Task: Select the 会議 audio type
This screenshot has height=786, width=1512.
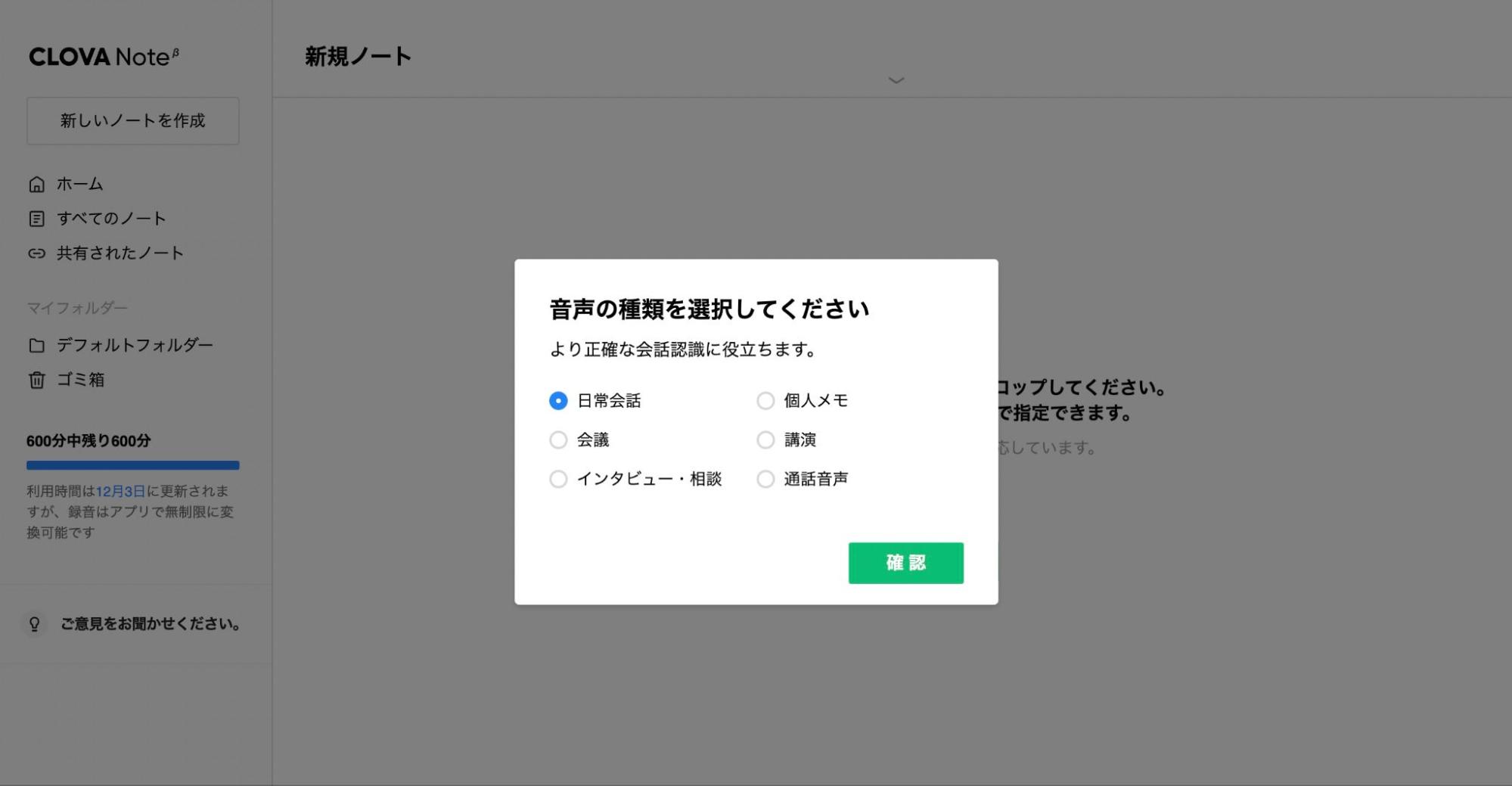Action: point(558,440)
